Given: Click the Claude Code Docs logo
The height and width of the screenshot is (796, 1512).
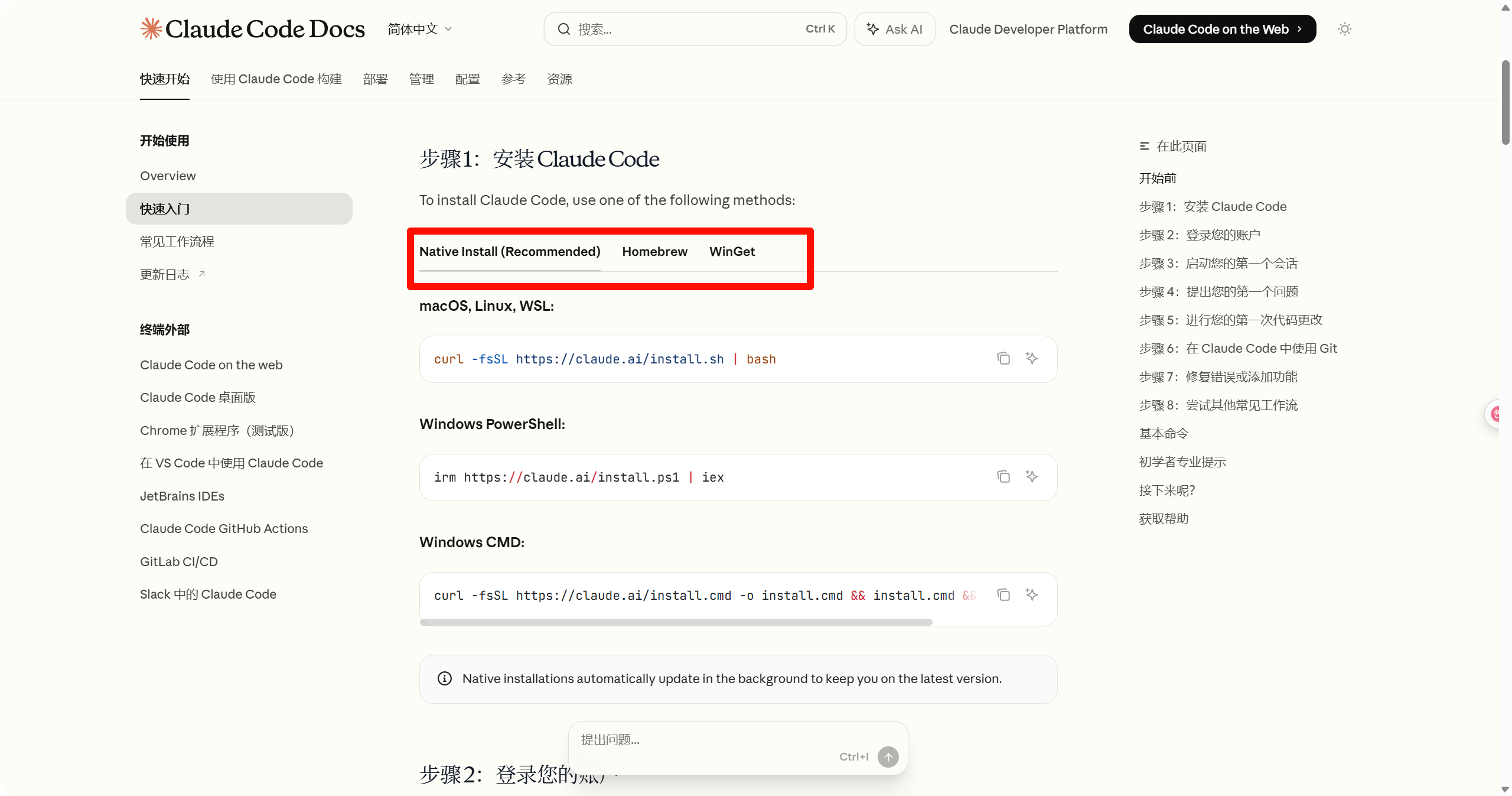Looking at the screenshot, I should pyautogui.click(x=253, y=29).
